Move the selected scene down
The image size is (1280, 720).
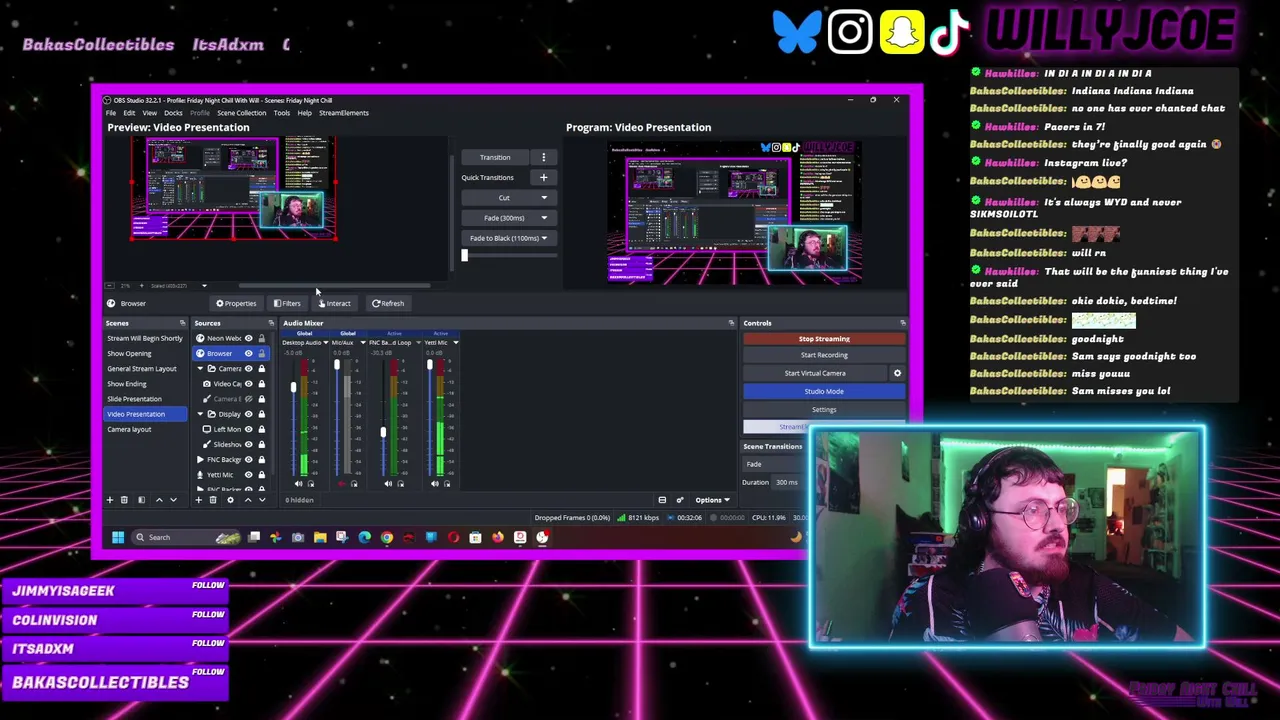click(173, 500)
